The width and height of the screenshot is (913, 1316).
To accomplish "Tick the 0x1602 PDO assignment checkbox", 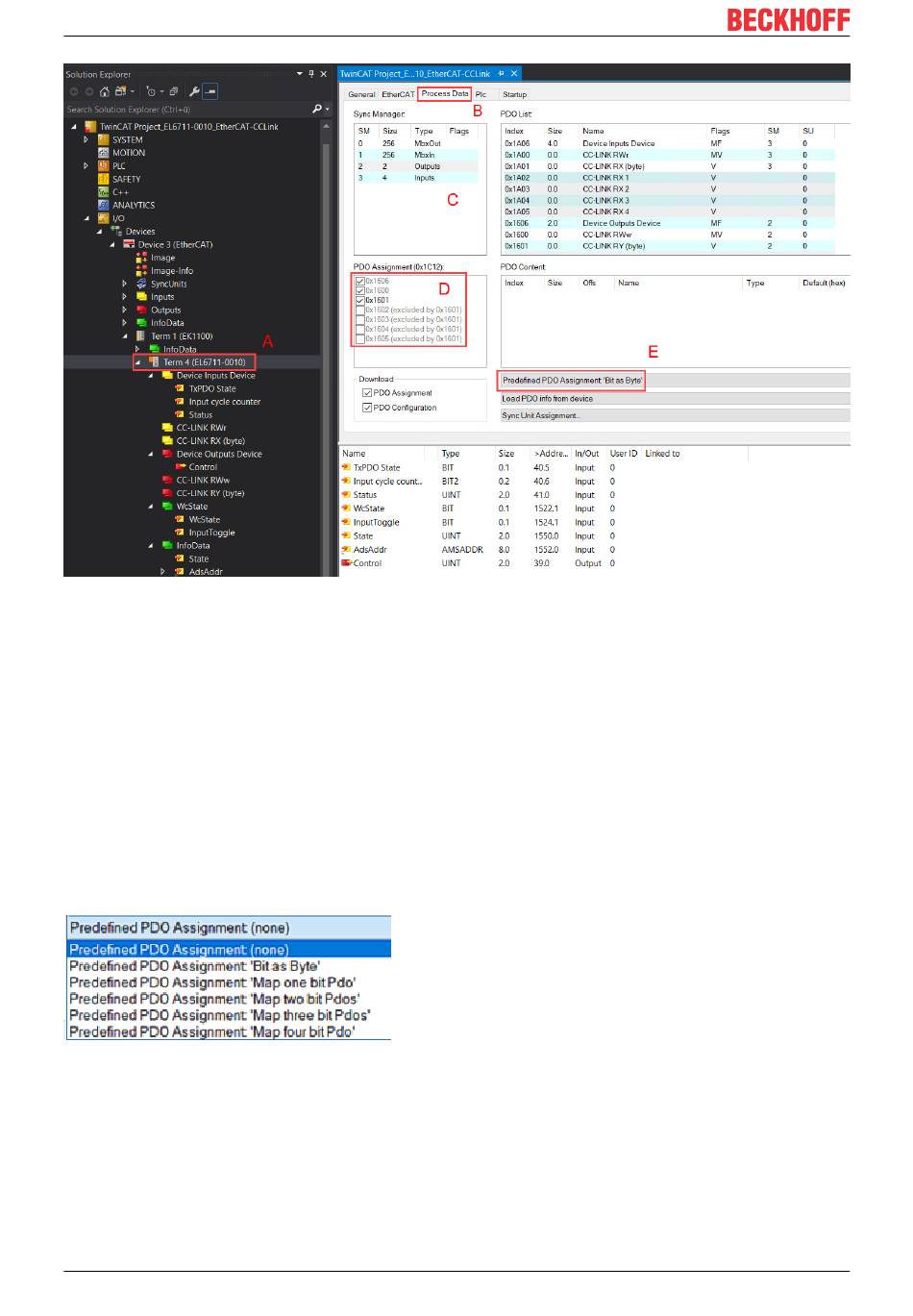I will pyautogui.click(x=360, y=310).
